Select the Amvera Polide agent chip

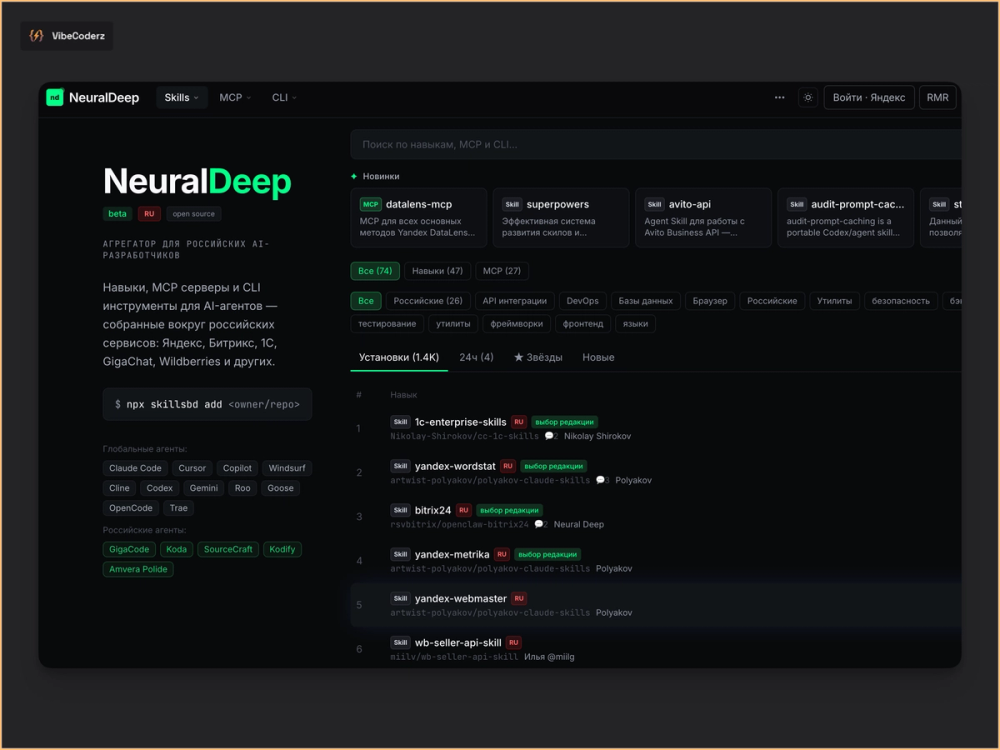click(x=138, y=570)
